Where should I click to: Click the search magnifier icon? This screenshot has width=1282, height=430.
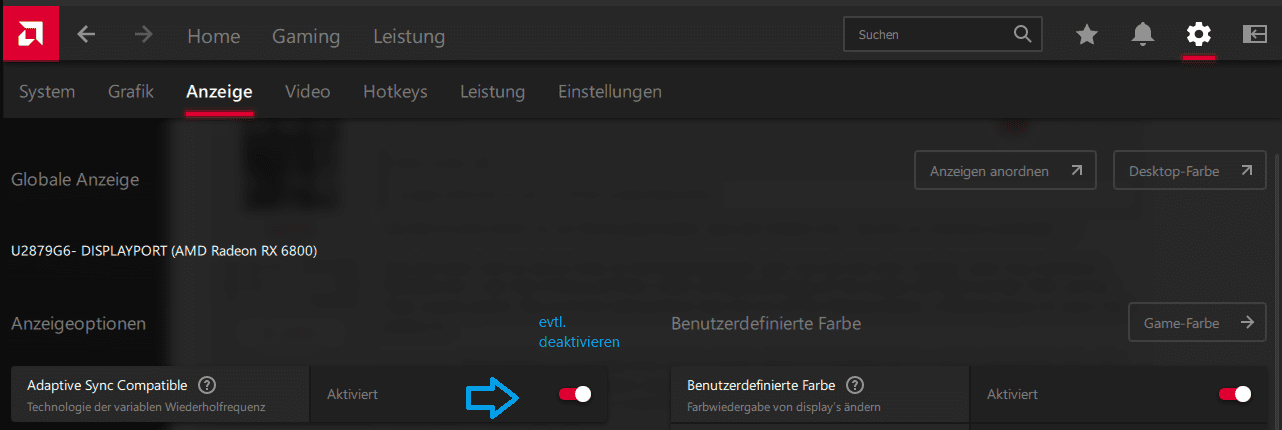tap(1022, 34)
